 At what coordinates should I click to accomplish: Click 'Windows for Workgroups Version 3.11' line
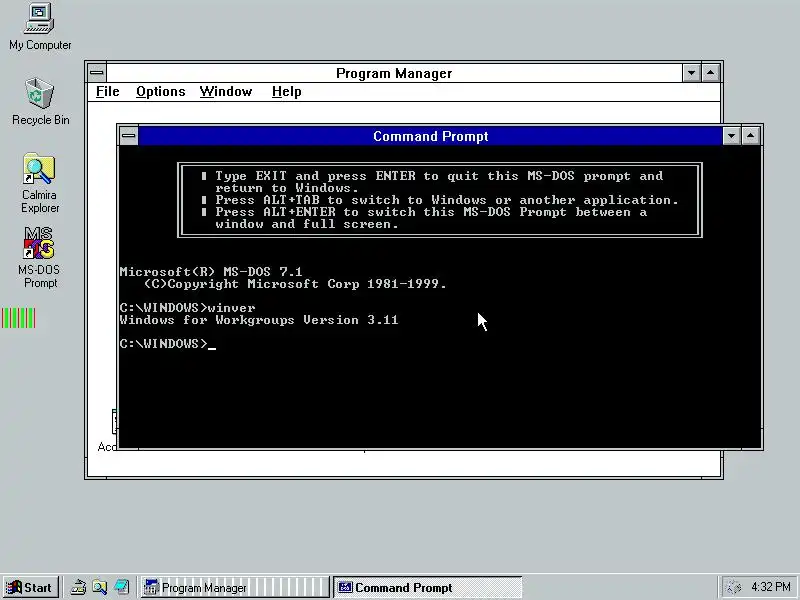tap(259, 320)
